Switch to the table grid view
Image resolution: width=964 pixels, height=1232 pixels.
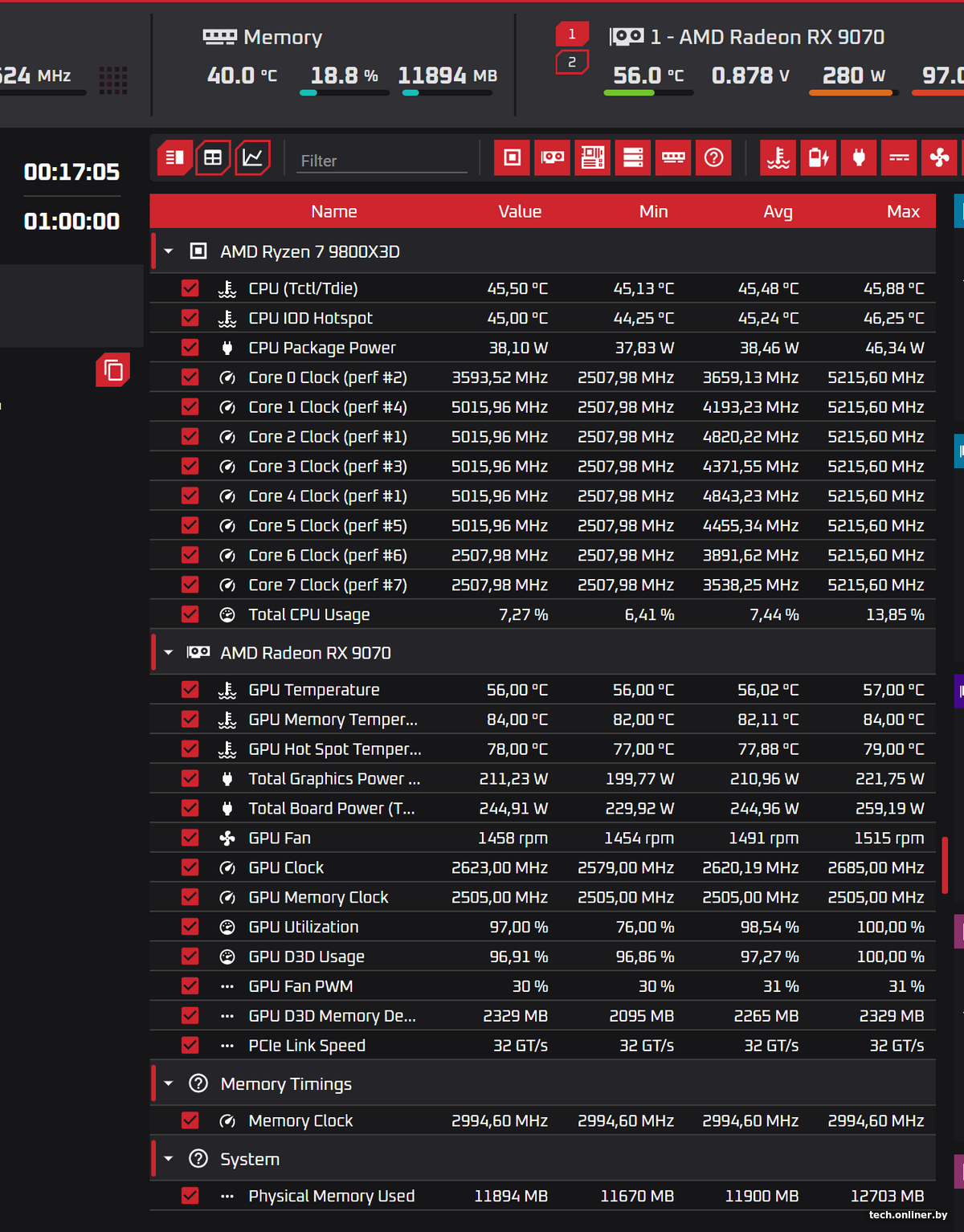213,157
